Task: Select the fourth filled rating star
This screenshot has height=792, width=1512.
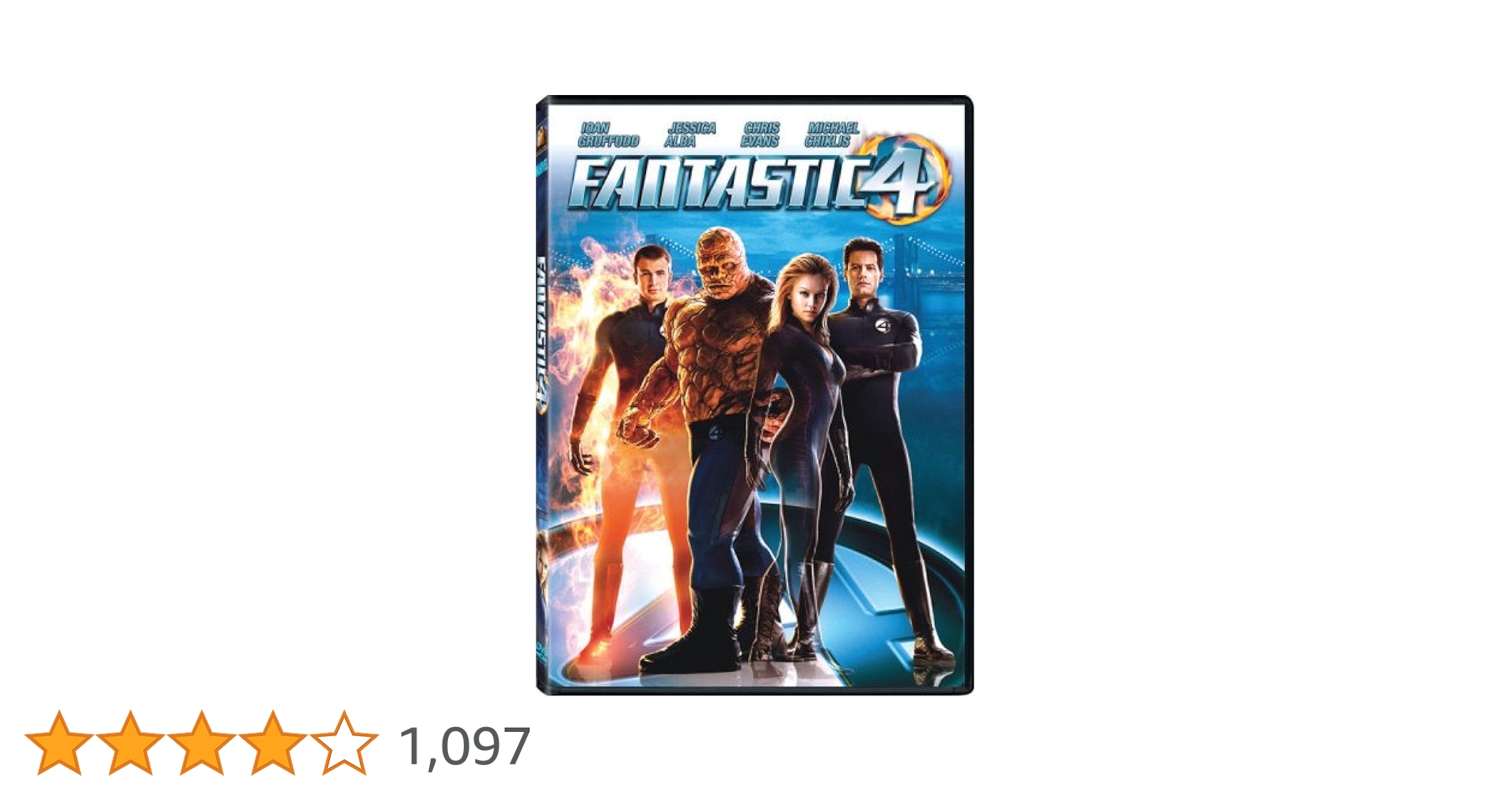Action: click(272, 743)
